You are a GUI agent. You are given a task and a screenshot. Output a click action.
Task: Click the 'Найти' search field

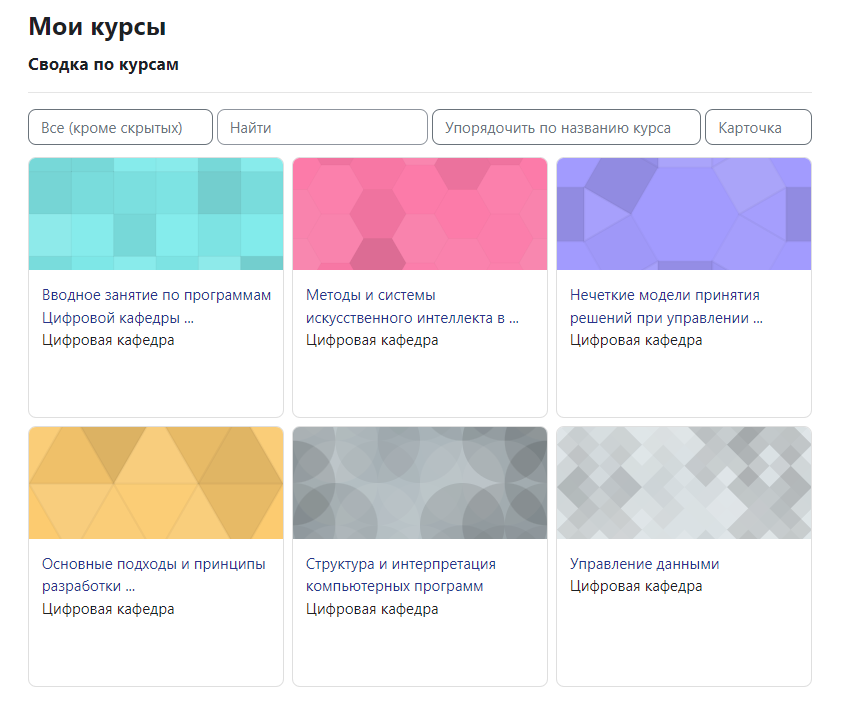click(322, 128)
